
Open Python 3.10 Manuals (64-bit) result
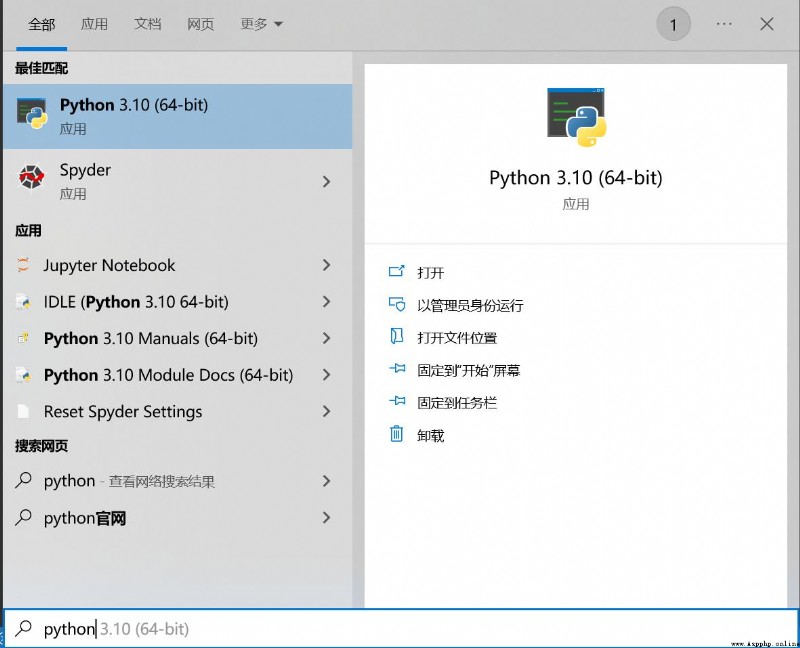pos(178,338)
